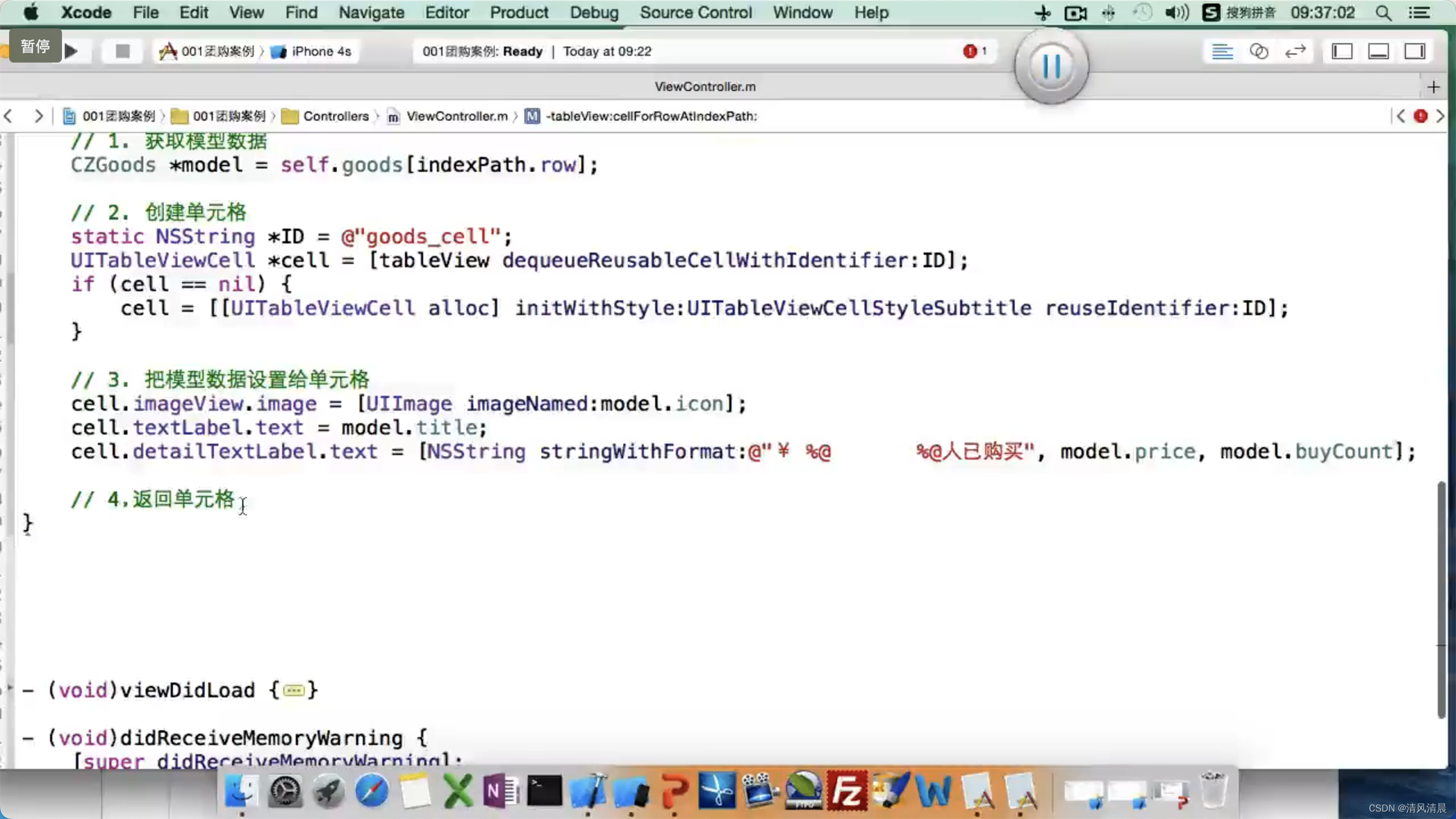The height and width of the screenshot is (819, 1456).
Task: Toggle the left Navigator panel
Action: coord(1342,52)
